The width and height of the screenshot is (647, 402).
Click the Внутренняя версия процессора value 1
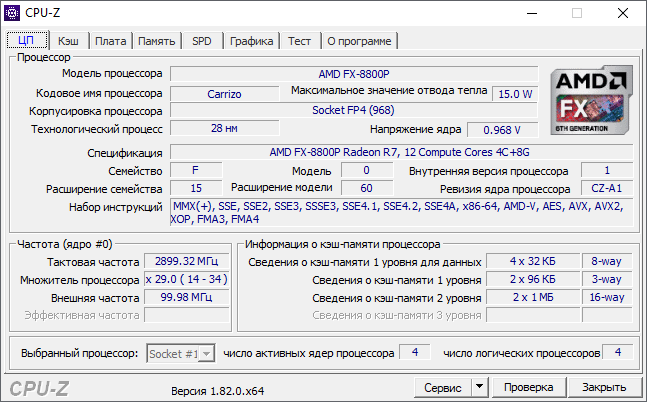click(x=607, y=170)
